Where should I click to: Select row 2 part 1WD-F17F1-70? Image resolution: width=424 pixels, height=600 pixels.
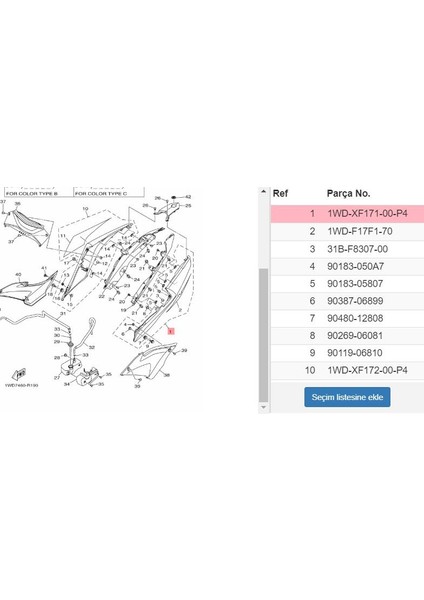347,232
